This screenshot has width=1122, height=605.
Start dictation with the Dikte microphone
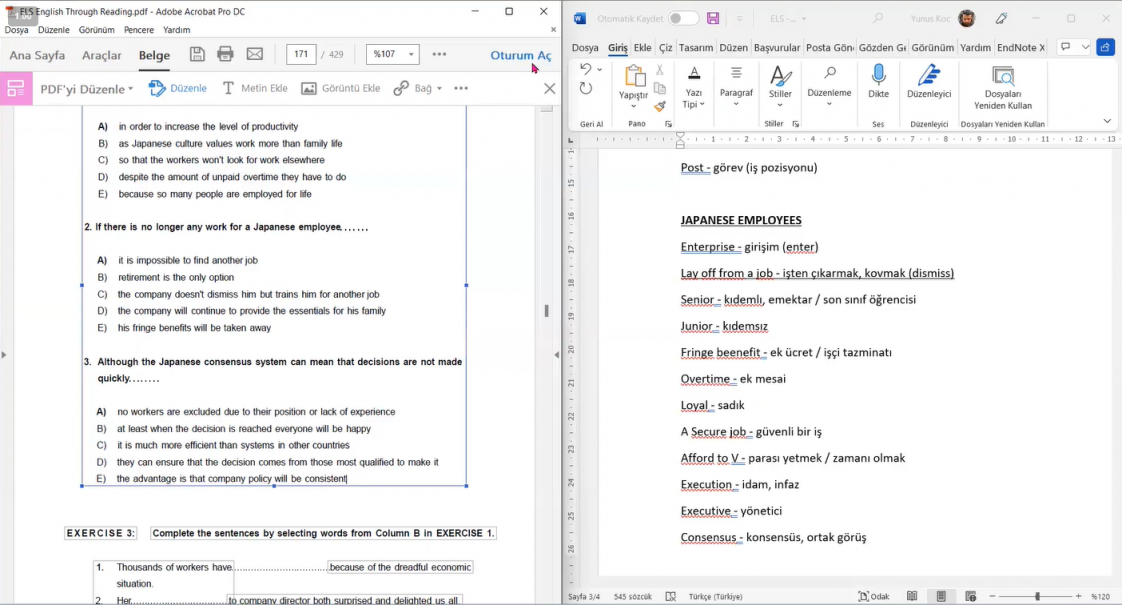click(878, 80)
